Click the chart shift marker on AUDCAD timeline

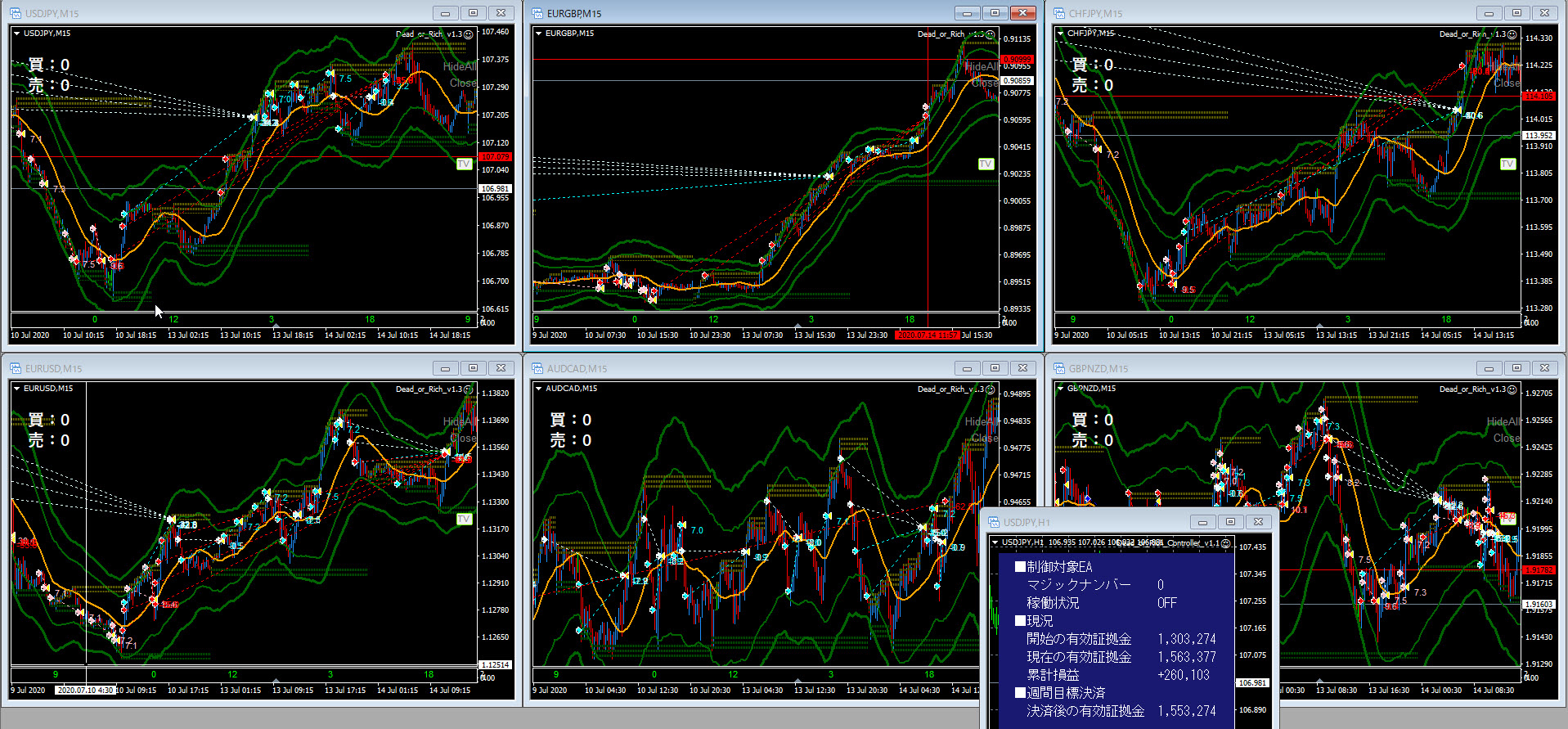[x=797, y=681]
